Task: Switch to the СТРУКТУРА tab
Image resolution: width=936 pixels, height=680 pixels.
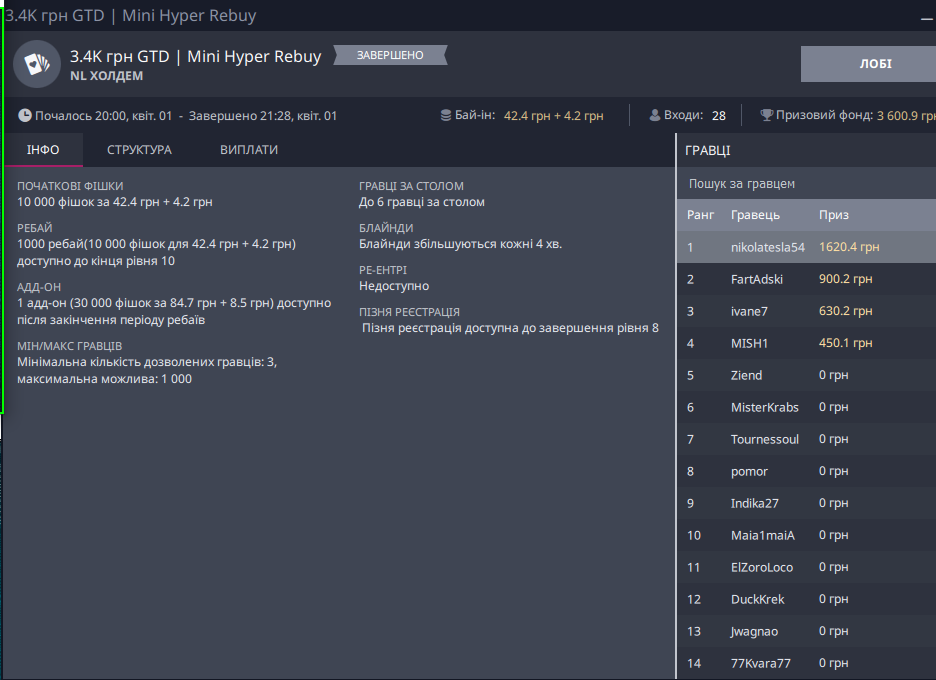Action: pyautogui.click(x=139, y=150)
